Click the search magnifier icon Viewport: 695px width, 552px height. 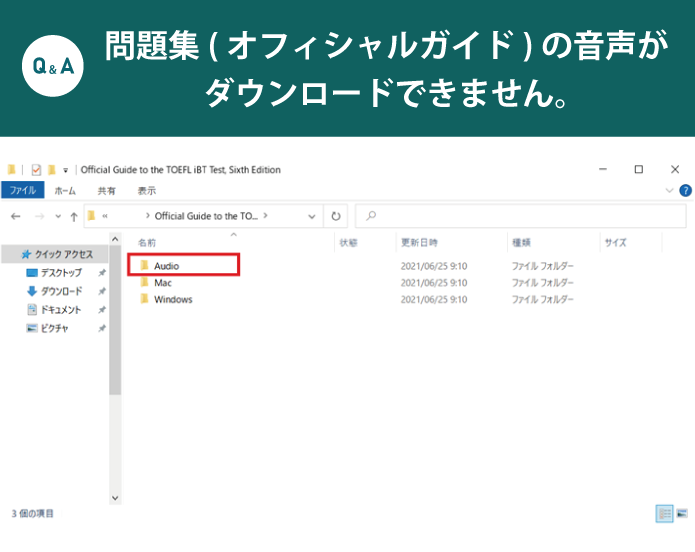click(x=371, y=216)
